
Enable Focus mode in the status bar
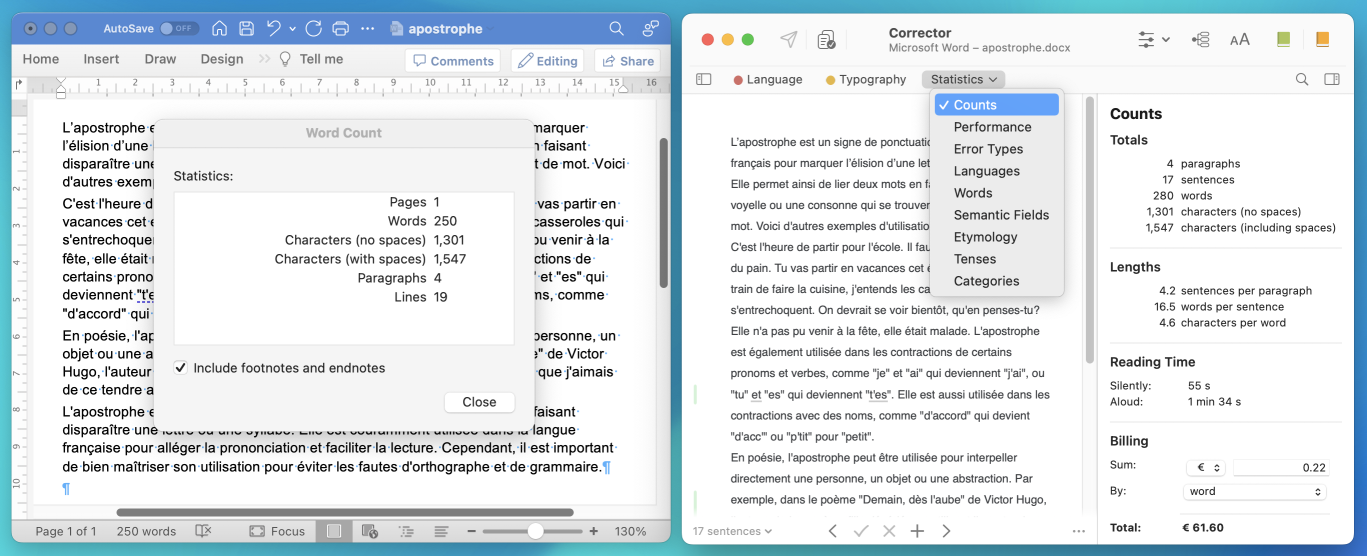[x=277, y=531]
